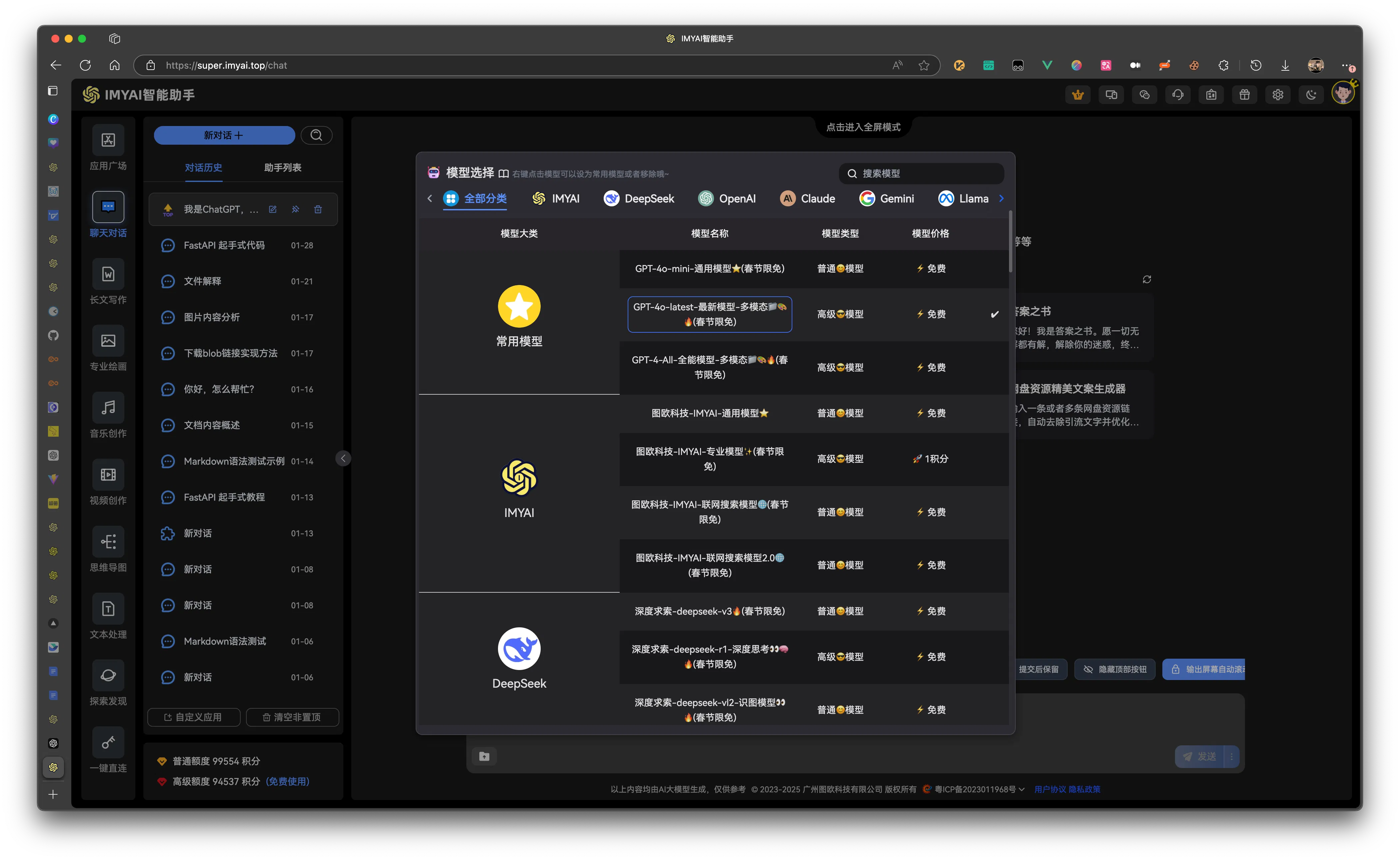Click the crown VIP membership icon in header
This screenshot has width=1400, height=860.
click(x=1078, y=95)
